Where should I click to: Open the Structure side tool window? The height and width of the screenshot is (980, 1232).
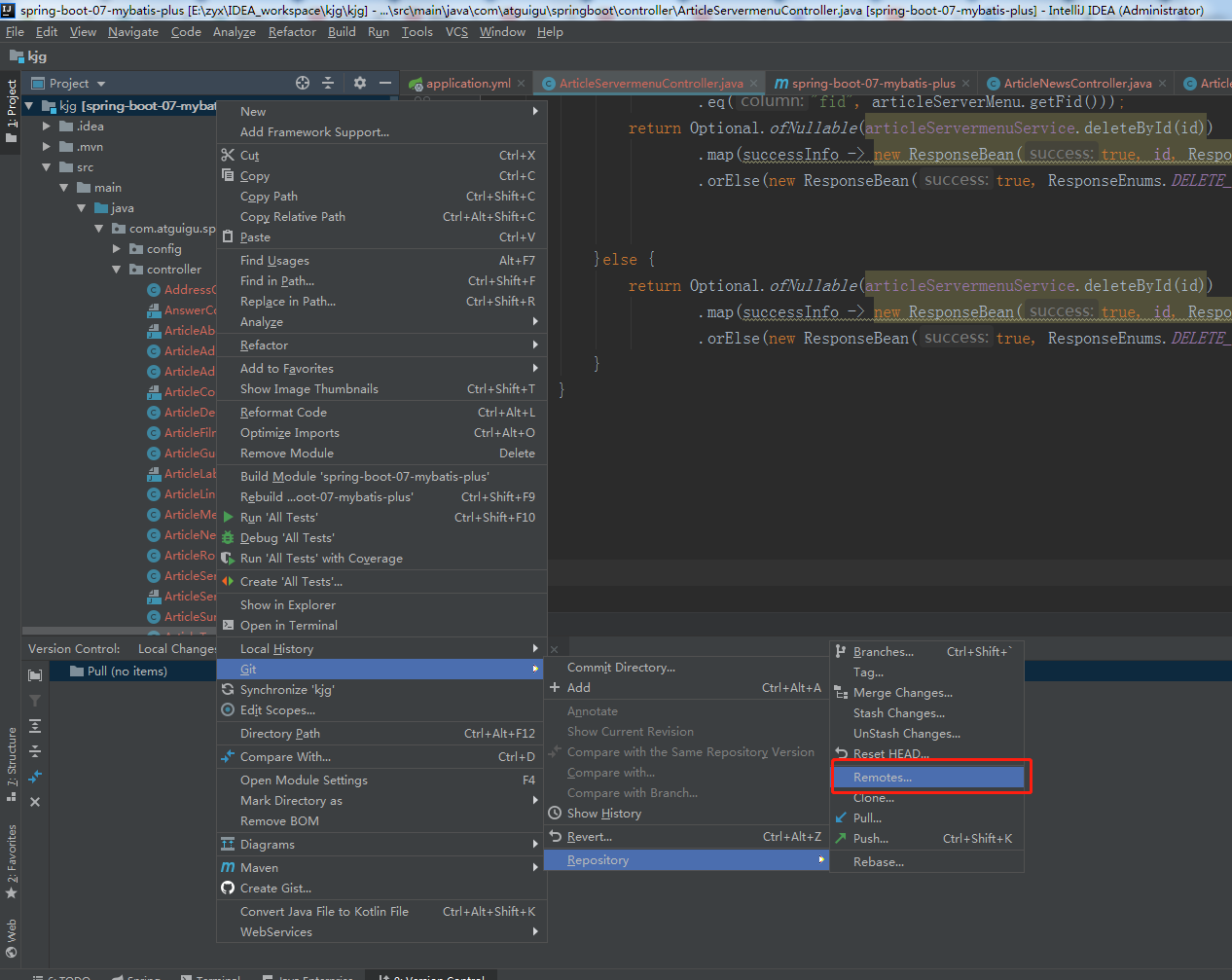[12, 764]
